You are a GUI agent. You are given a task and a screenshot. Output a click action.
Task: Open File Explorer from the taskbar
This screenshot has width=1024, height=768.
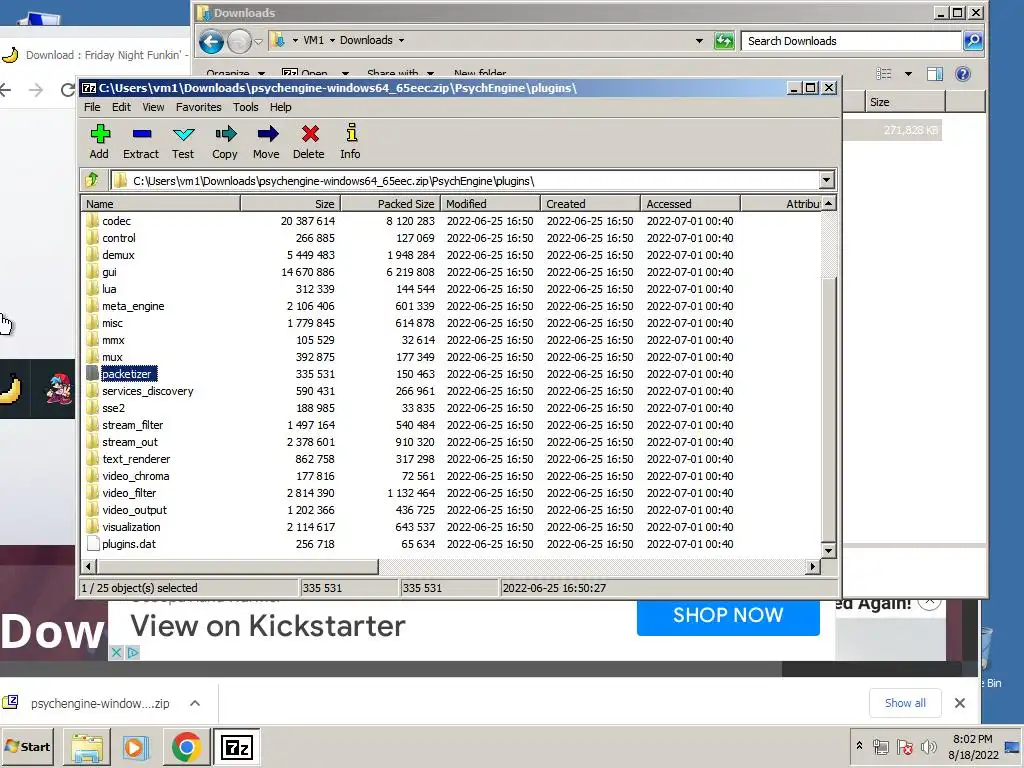click(x=87, y=746)
